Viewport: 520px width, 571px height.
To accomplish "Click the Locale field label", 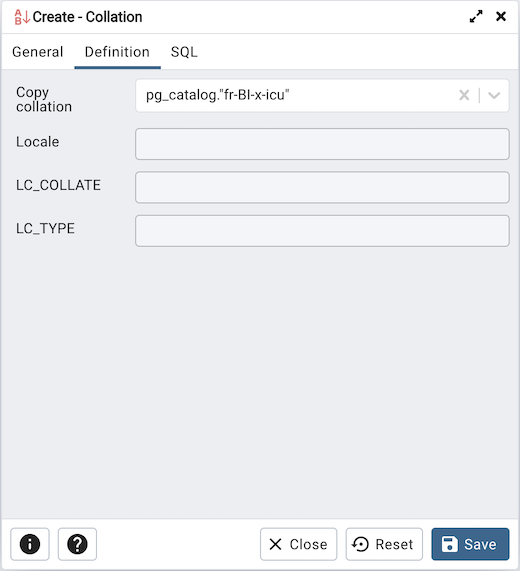I will pos(38,142).
